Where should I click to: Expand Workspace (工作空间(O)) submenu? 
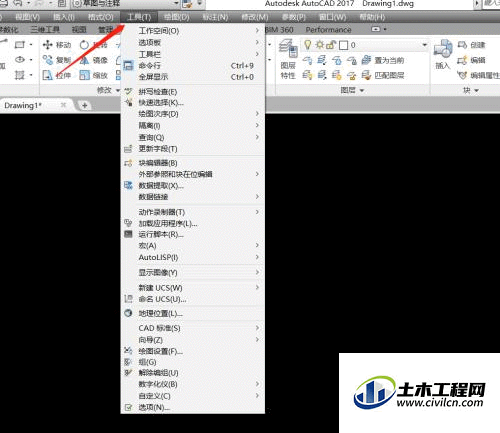[x=193, y=31]
